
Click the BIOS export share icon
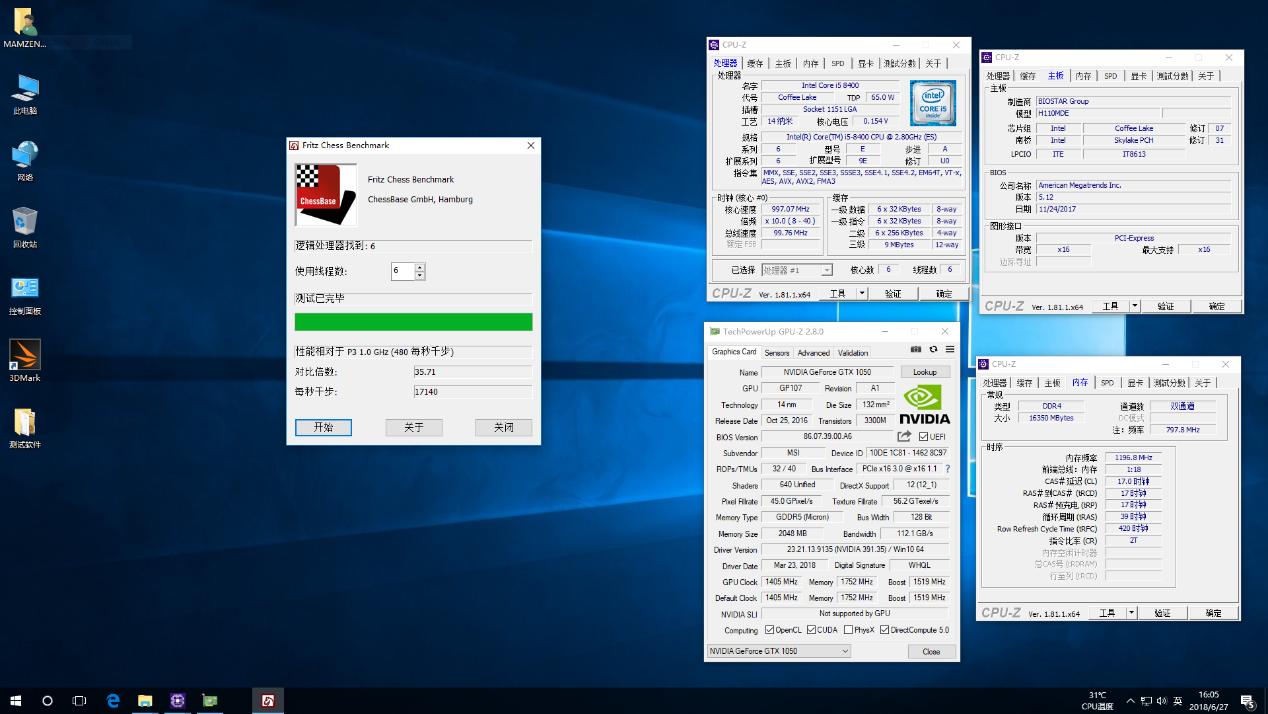(904, 437)
